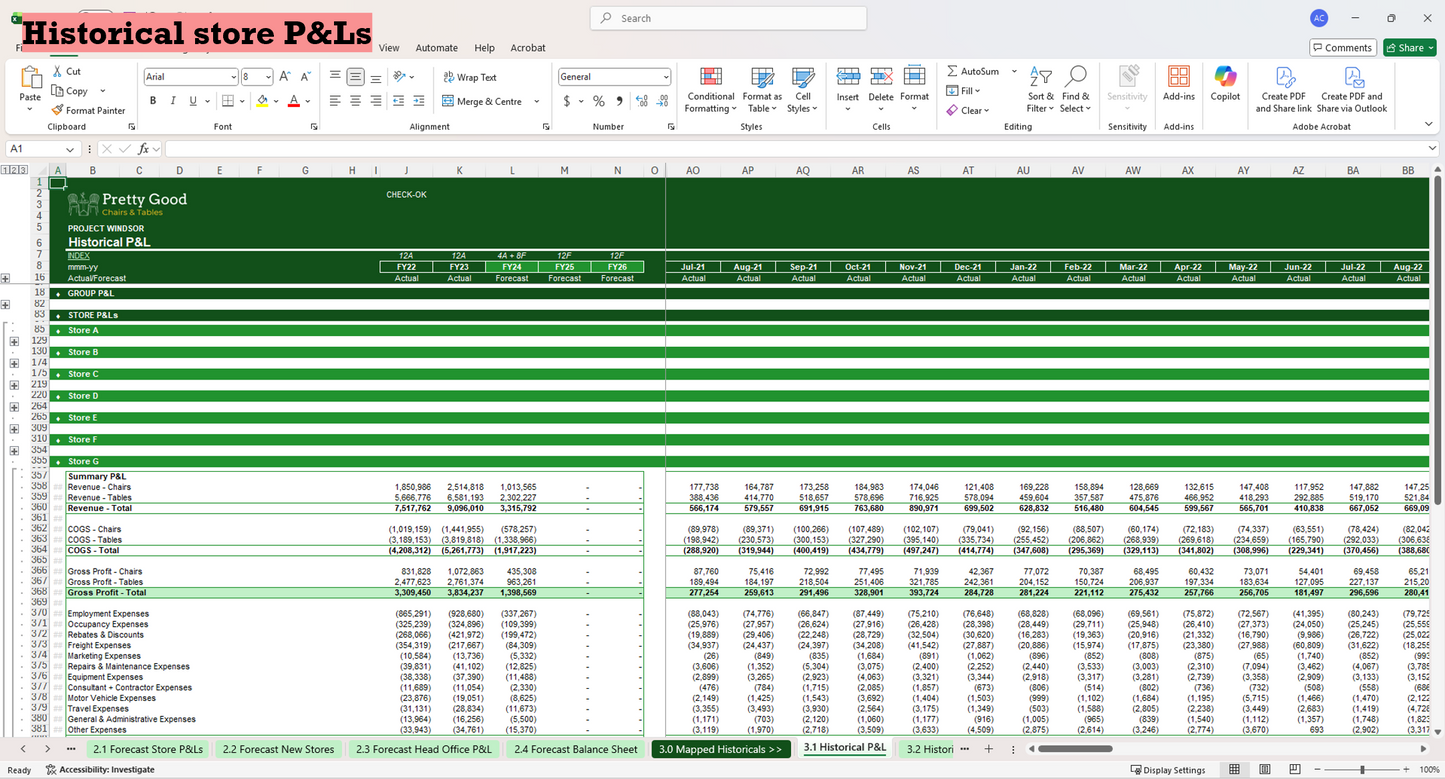1445x779 pixels.
Task: Open the Automate menu
Action: click(x=437, y=48)
